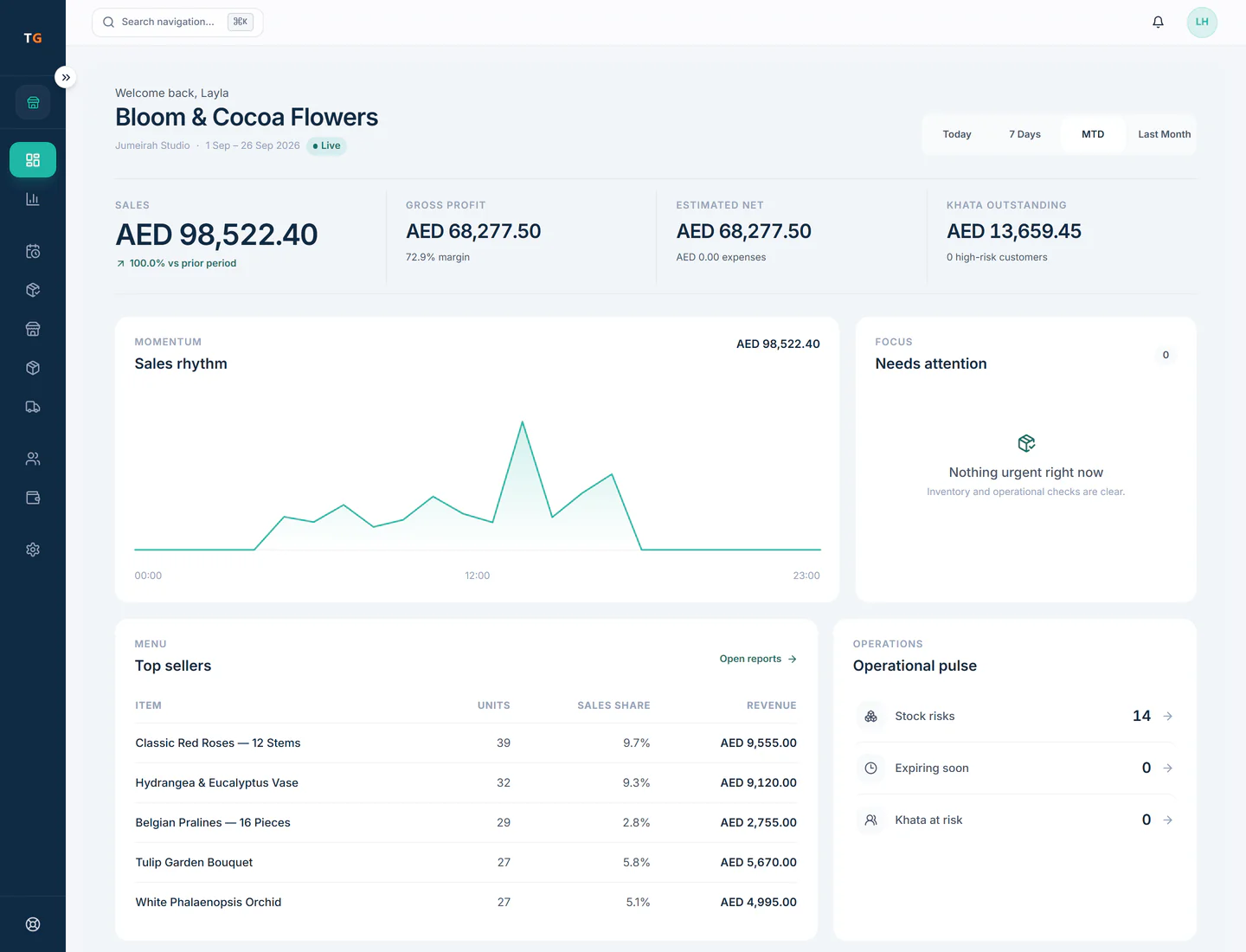Click the Tulip Garden Bouquet row

tap(466, 862)
